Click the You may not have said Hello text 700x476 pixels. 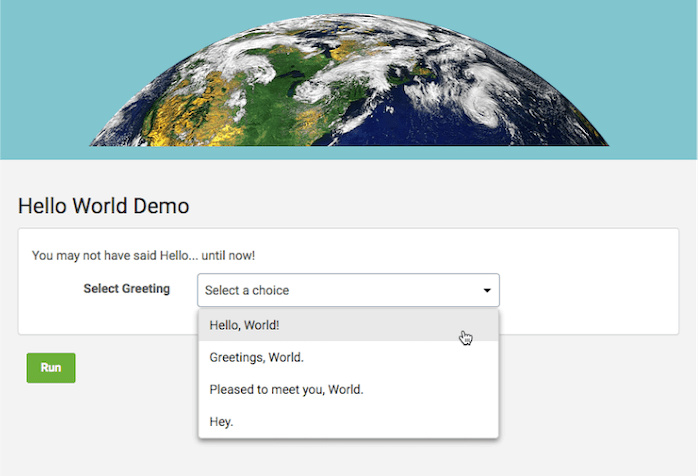click(143, 255)
